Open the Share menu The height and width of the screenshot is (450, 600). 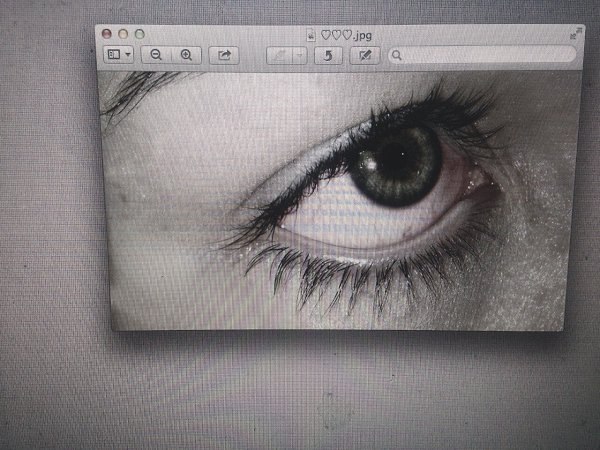click(224, 55)
